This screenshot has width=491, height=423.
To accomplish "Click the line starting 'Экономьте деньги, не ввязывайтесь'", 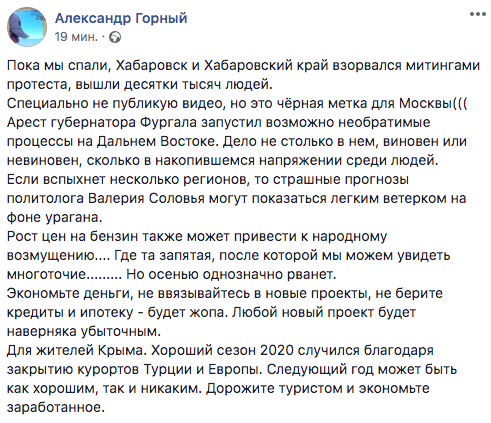I will (x=225, y=294).
